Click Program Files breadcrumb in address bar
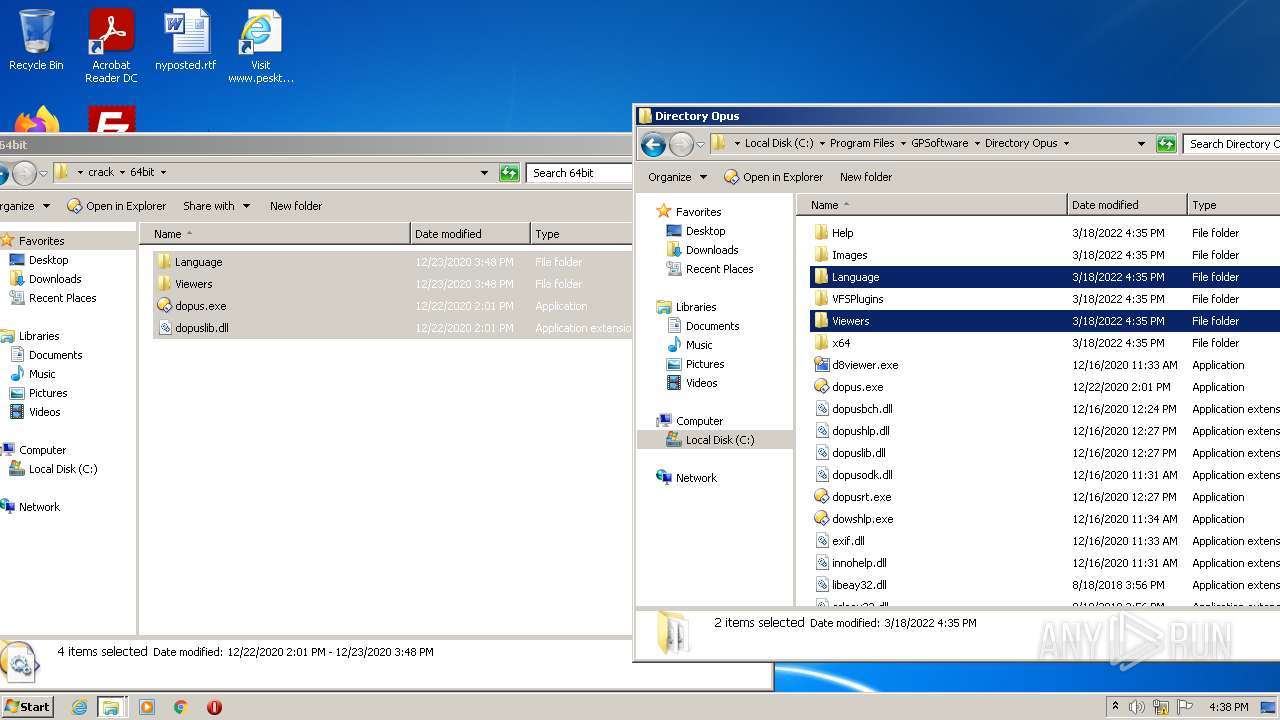Image resolution: width=1280 pixels, height=720 pixels. [x=862, y=143]
